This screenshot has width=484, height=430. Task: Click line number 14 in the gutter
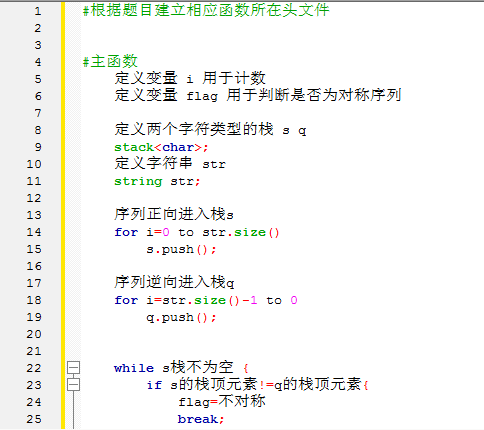click(x=34, y=232)
